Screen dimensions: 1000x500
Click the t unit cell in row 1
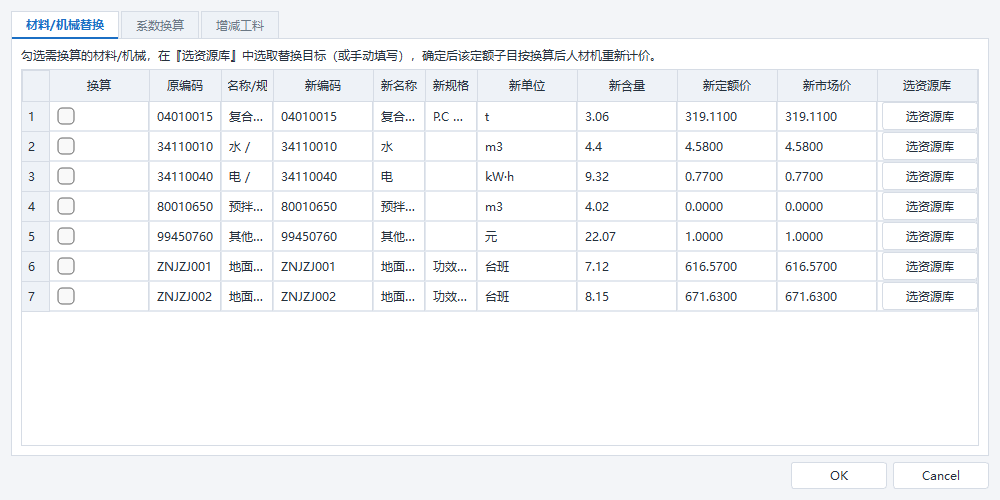pyautogui.click(x=527, y=117)
